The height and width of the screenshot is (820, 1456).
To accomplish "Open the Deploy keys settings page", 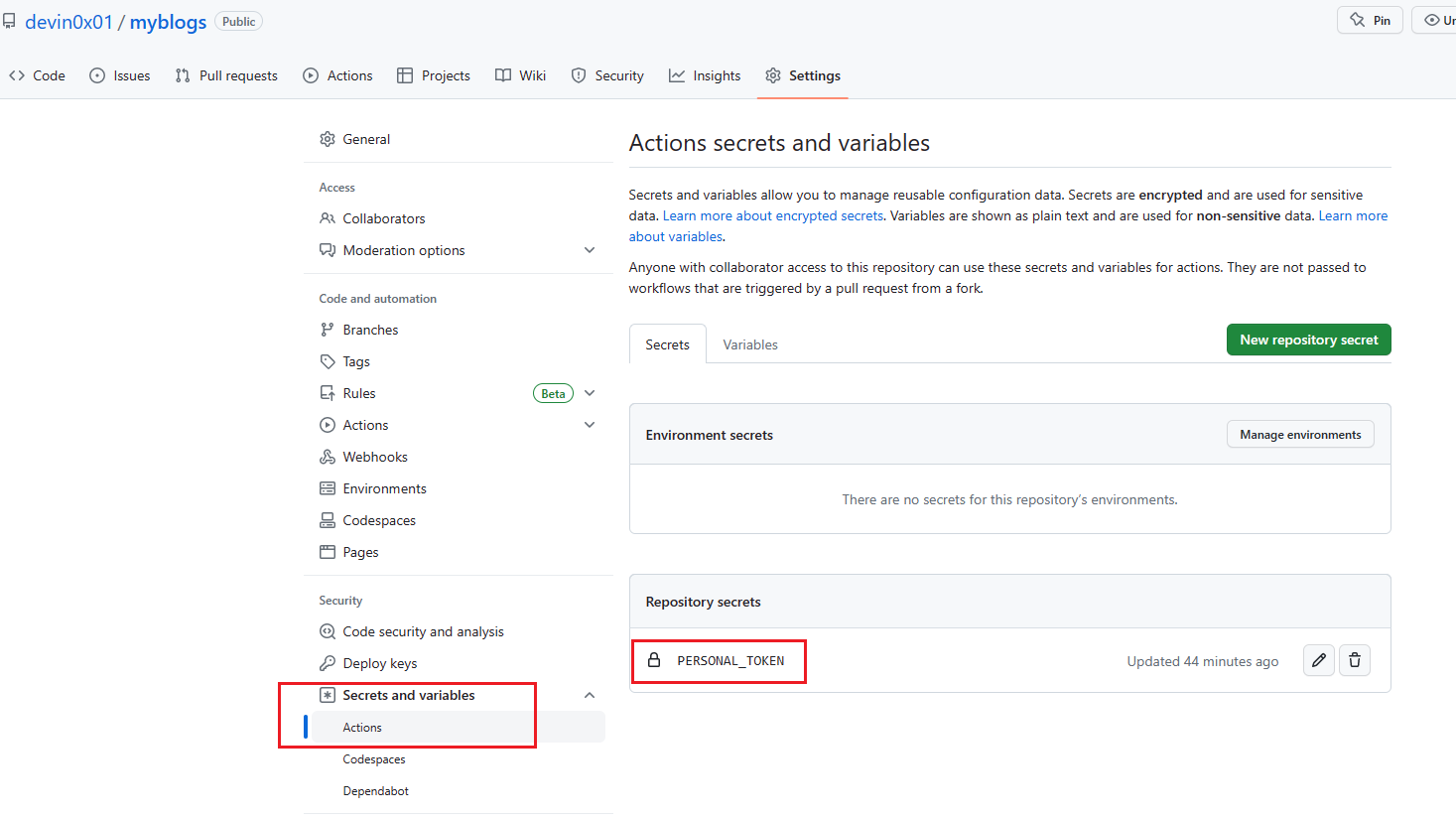I will [382, 662].
